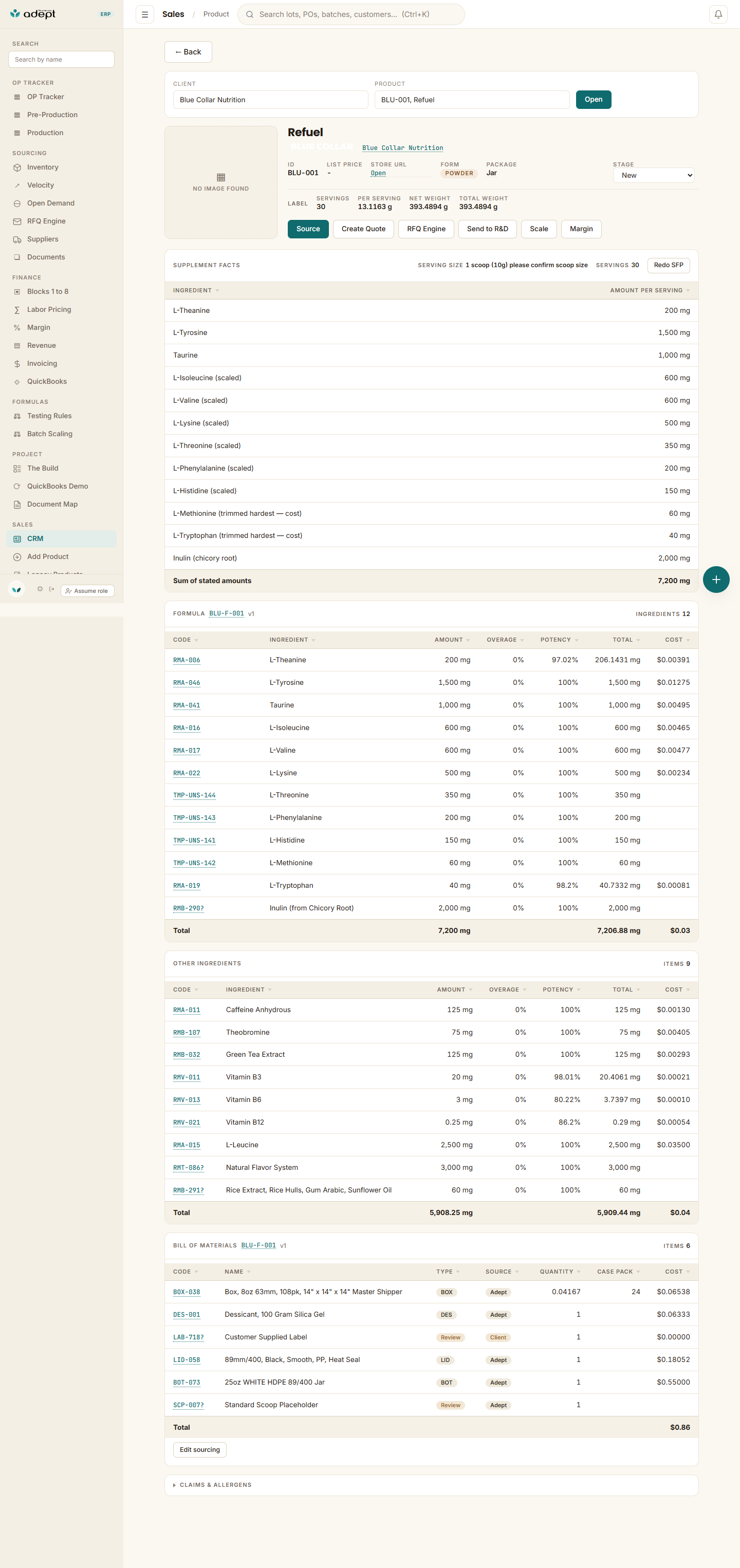Open Testing Rules

pyautogui.click(x=61, y=416)
